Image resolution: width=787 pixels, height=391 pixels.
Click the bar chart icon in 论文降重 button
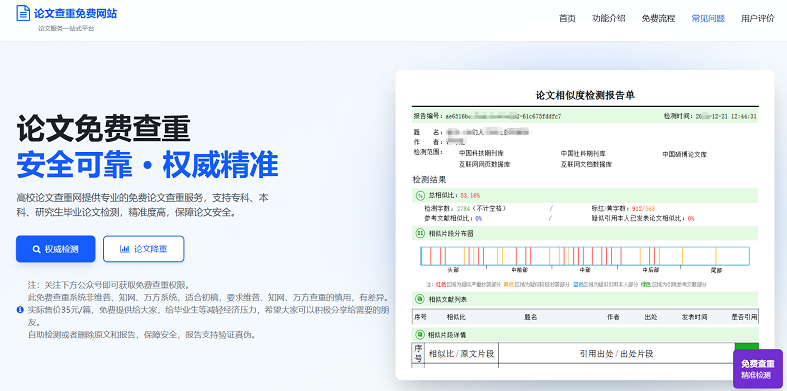[x=124, y=249]
